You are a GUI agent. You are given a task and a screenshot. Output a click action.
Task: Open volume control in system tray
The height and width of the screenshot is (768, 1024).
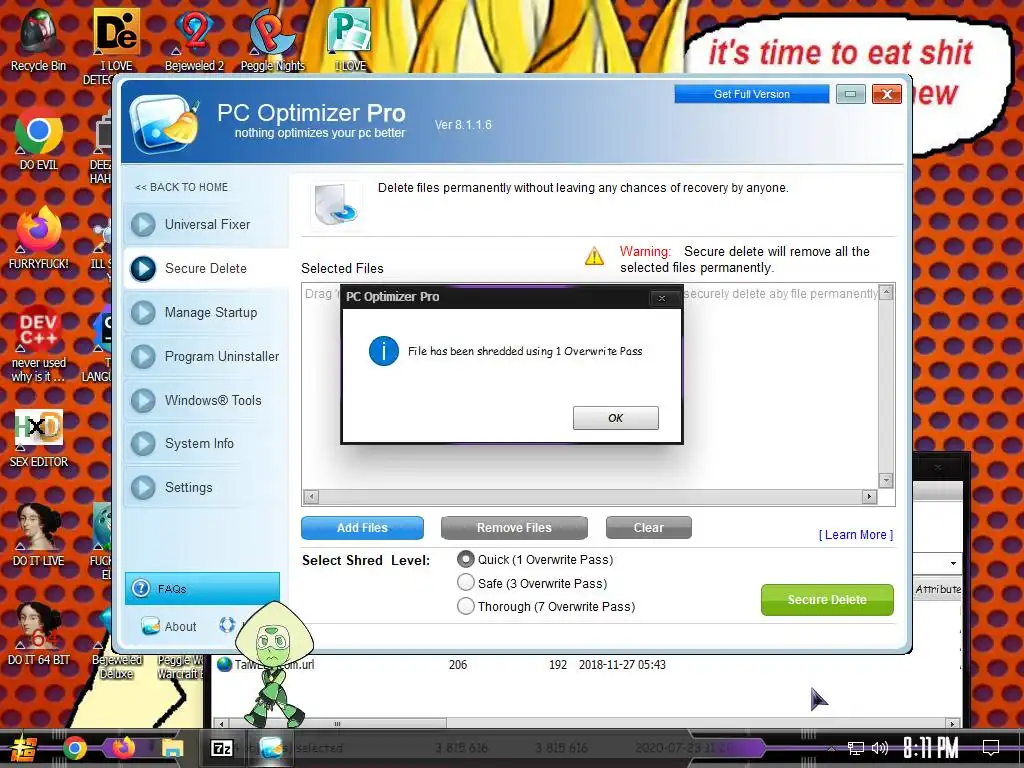point(880,748)
